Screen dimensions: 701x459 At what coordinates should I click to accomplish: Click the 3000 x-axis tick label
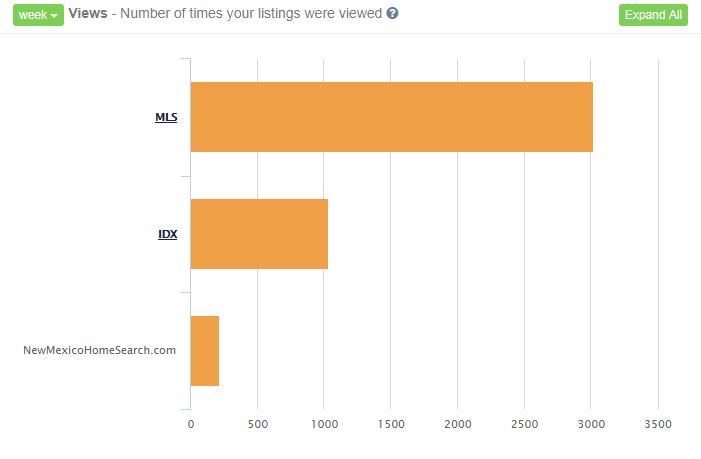(x=591, y=424)
